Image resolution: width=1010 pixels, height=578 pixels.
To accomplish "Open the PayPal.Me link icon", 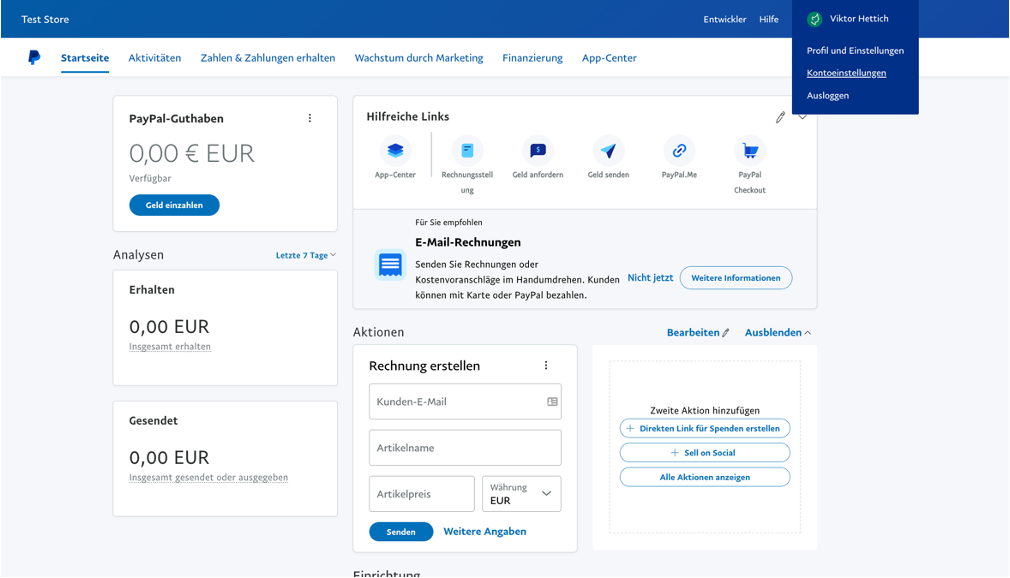I will pos(679,150).
